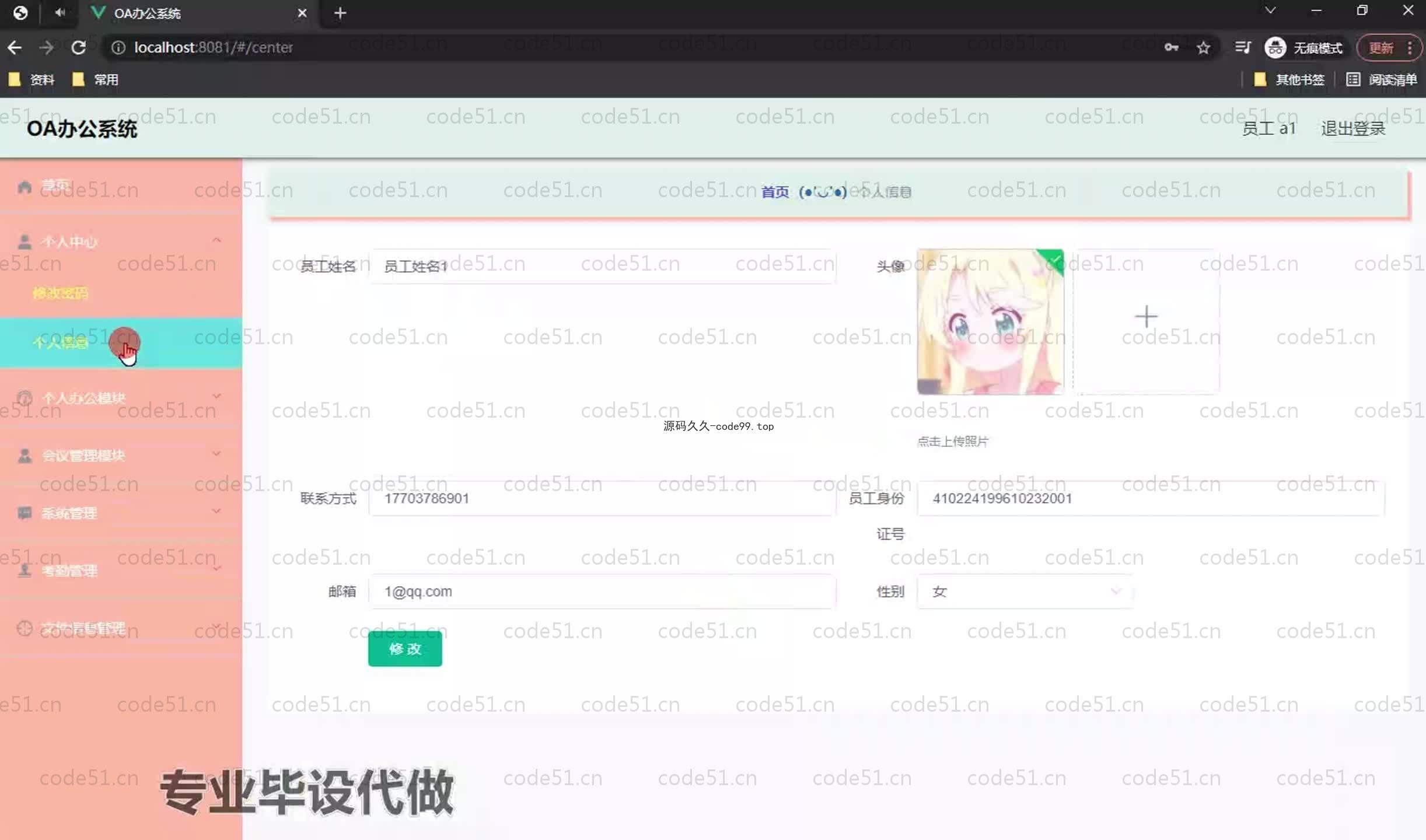
Task: Click the 会议管理模块 sidebar icon
Action: coord(25,456)
